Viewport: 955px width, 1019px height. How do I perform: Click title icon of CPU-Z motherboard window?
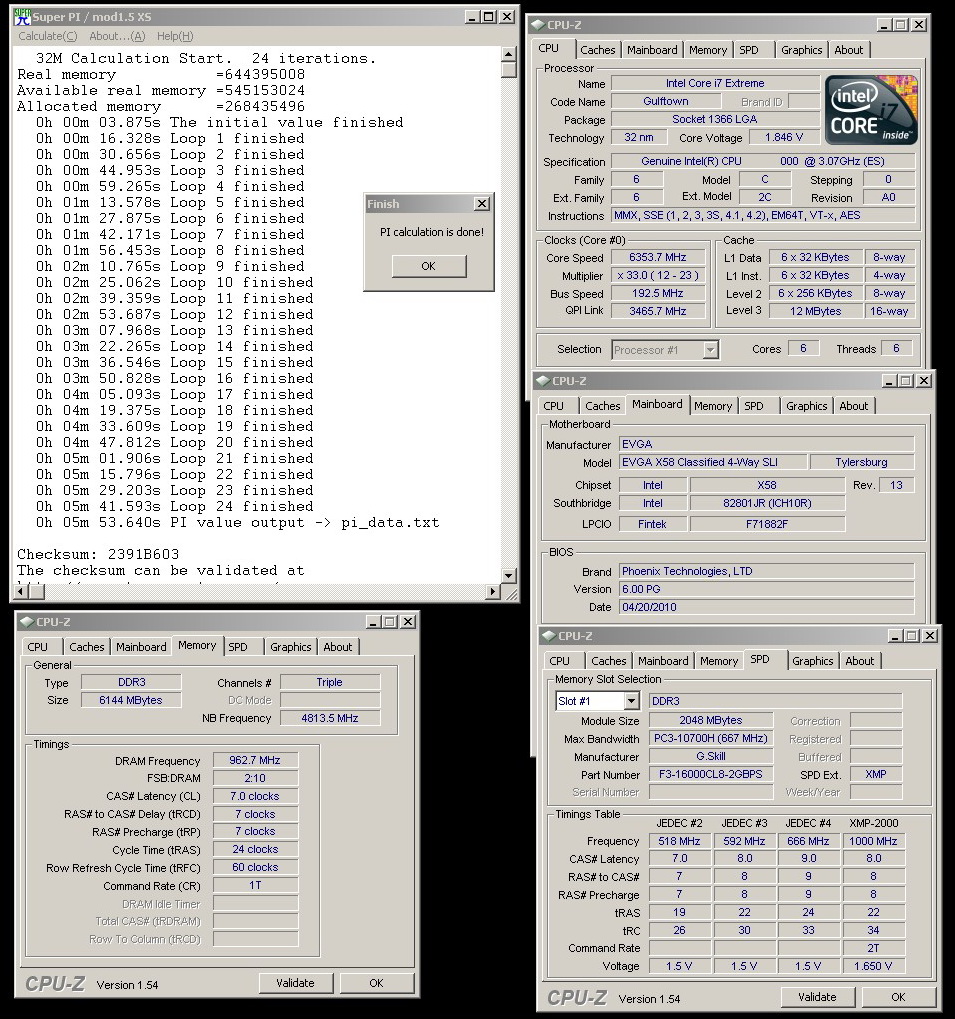pos(543,381)
